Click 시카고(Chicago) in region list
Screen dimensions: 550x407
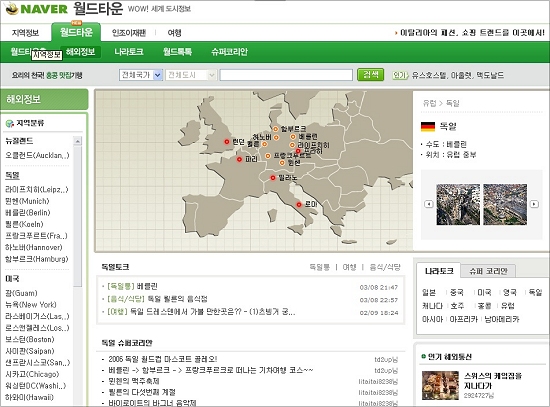point(32,374)
